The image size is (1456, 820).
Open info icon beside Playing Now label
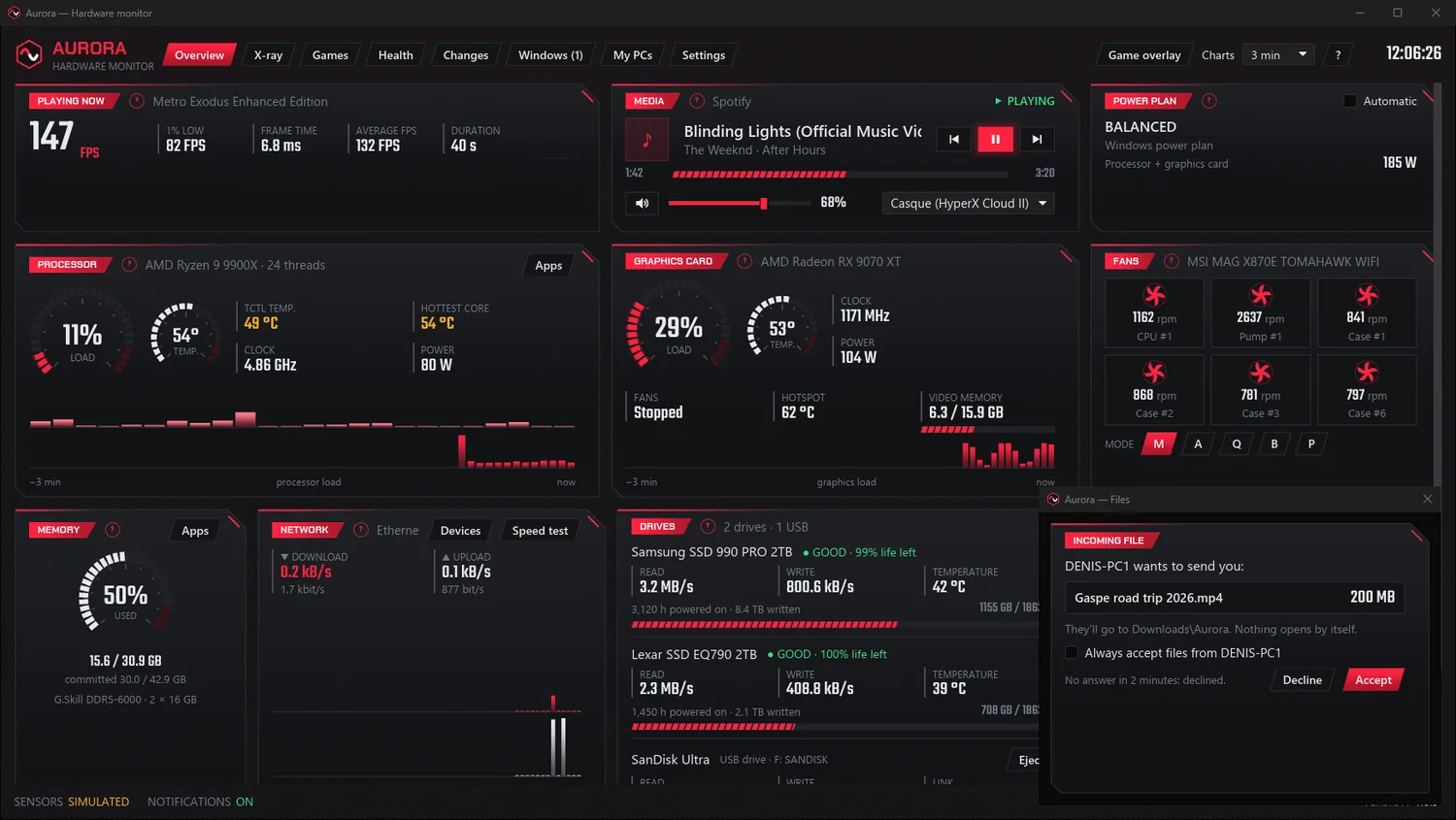tap(137, 101)
